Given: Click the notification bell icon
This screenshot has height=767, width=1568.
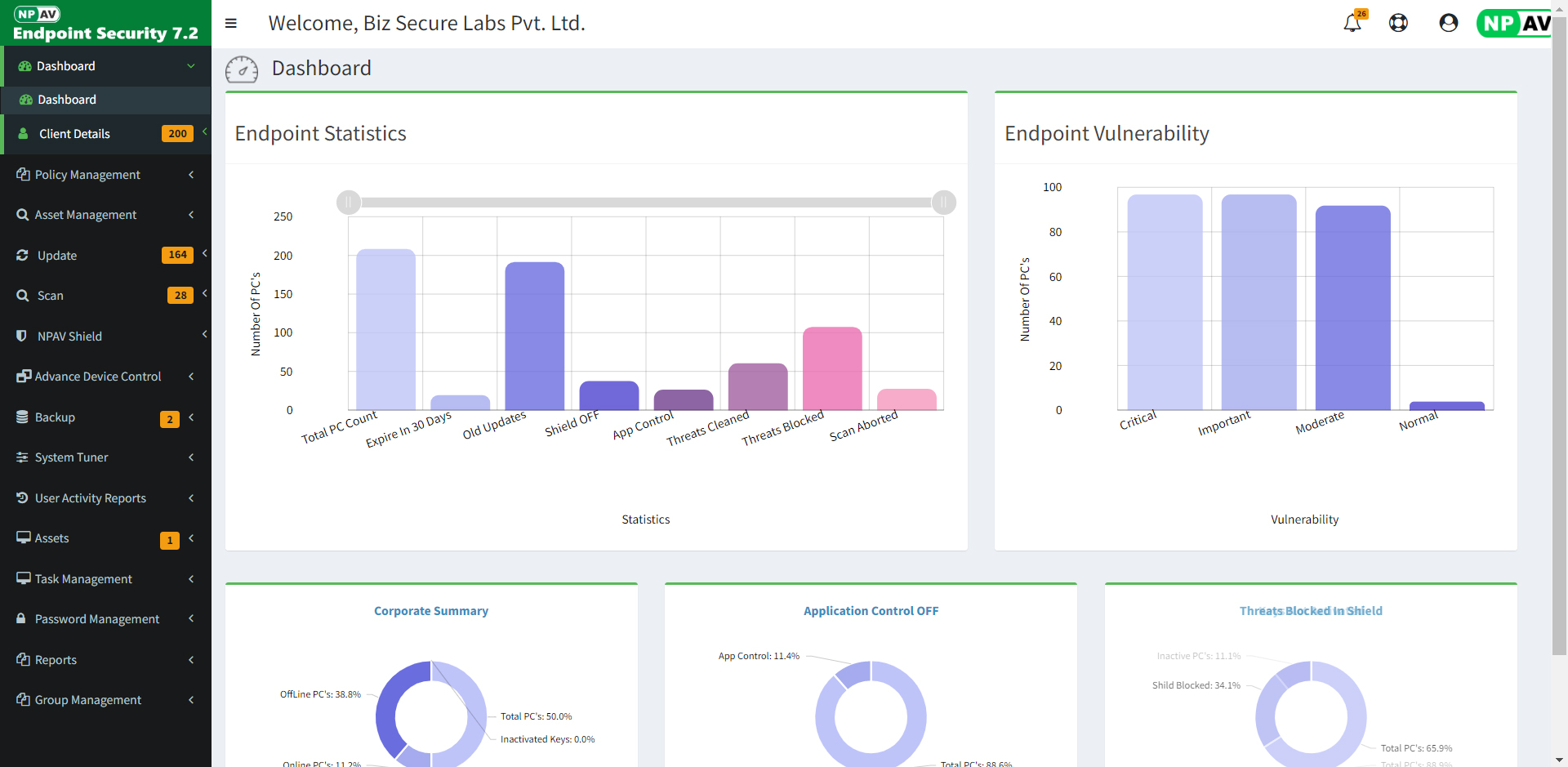Looking at the screenshot, I should pos(1352,23).
